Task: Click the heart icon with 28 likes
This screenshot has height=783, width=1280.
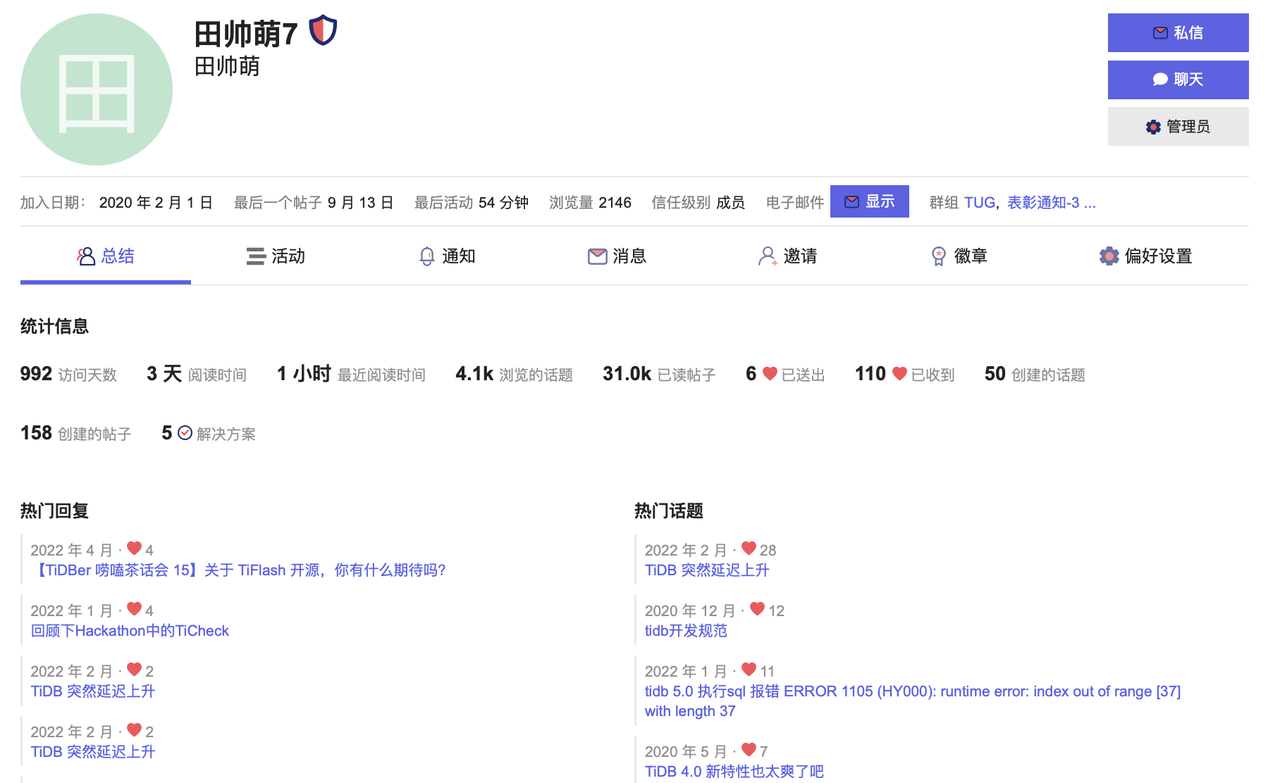Action: pyautogui.click(x=748, y=549)
